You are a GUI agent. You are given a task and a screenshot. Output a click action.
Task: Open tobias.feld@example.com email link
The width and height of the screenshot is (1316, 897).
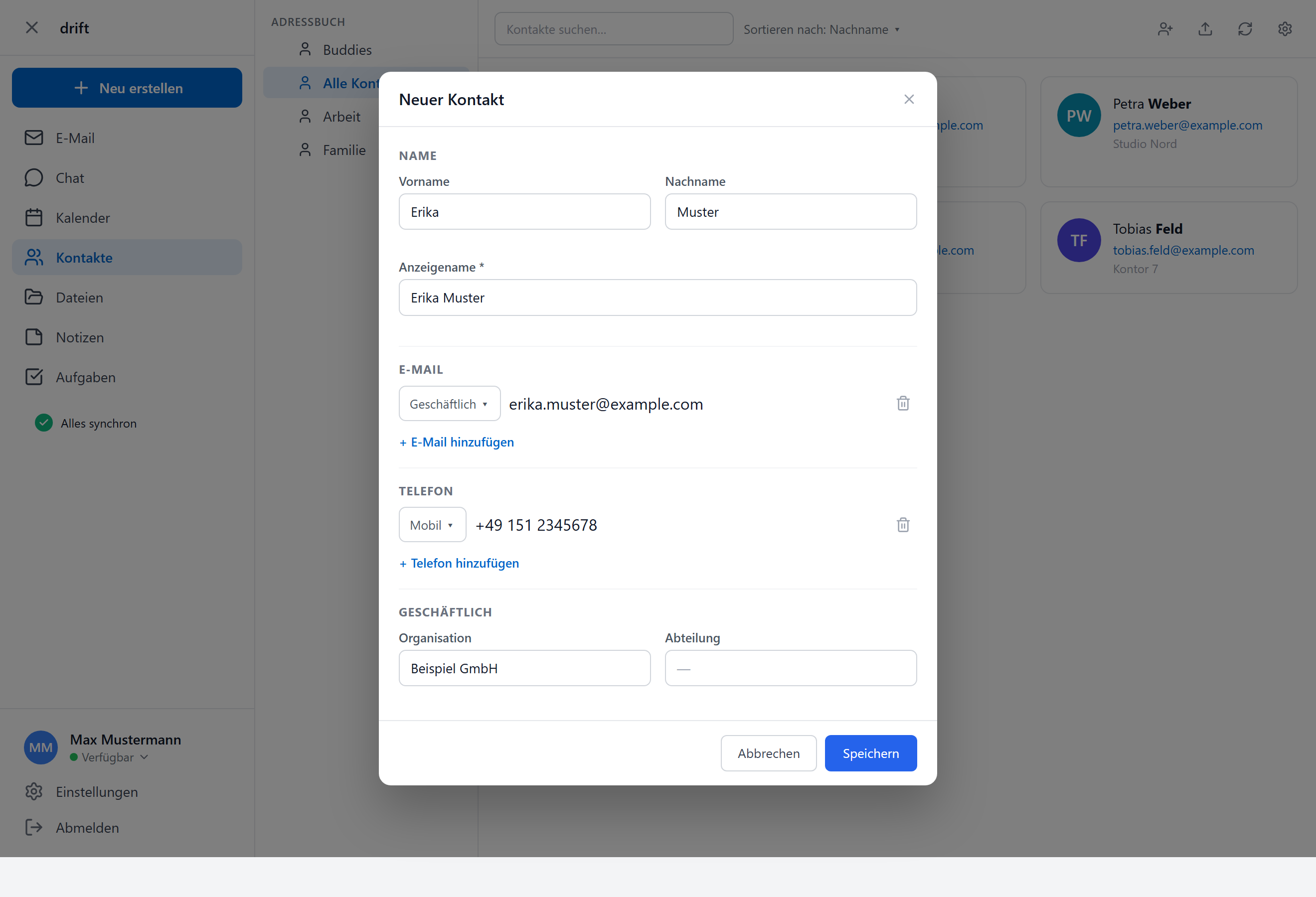click(x=1183, y=250)
